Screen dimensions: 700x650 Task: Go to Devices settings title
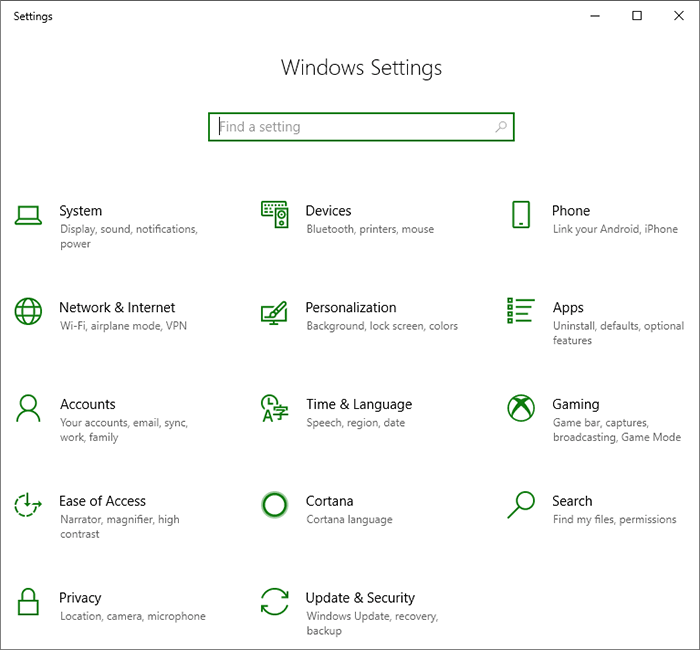point(328,211)
